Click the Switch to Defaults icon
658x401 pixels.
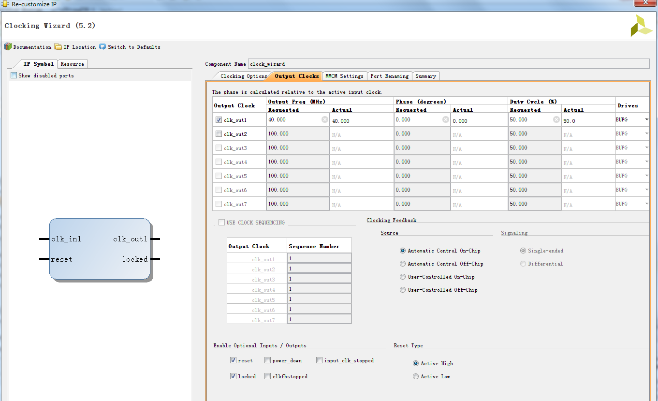[102, 47]
